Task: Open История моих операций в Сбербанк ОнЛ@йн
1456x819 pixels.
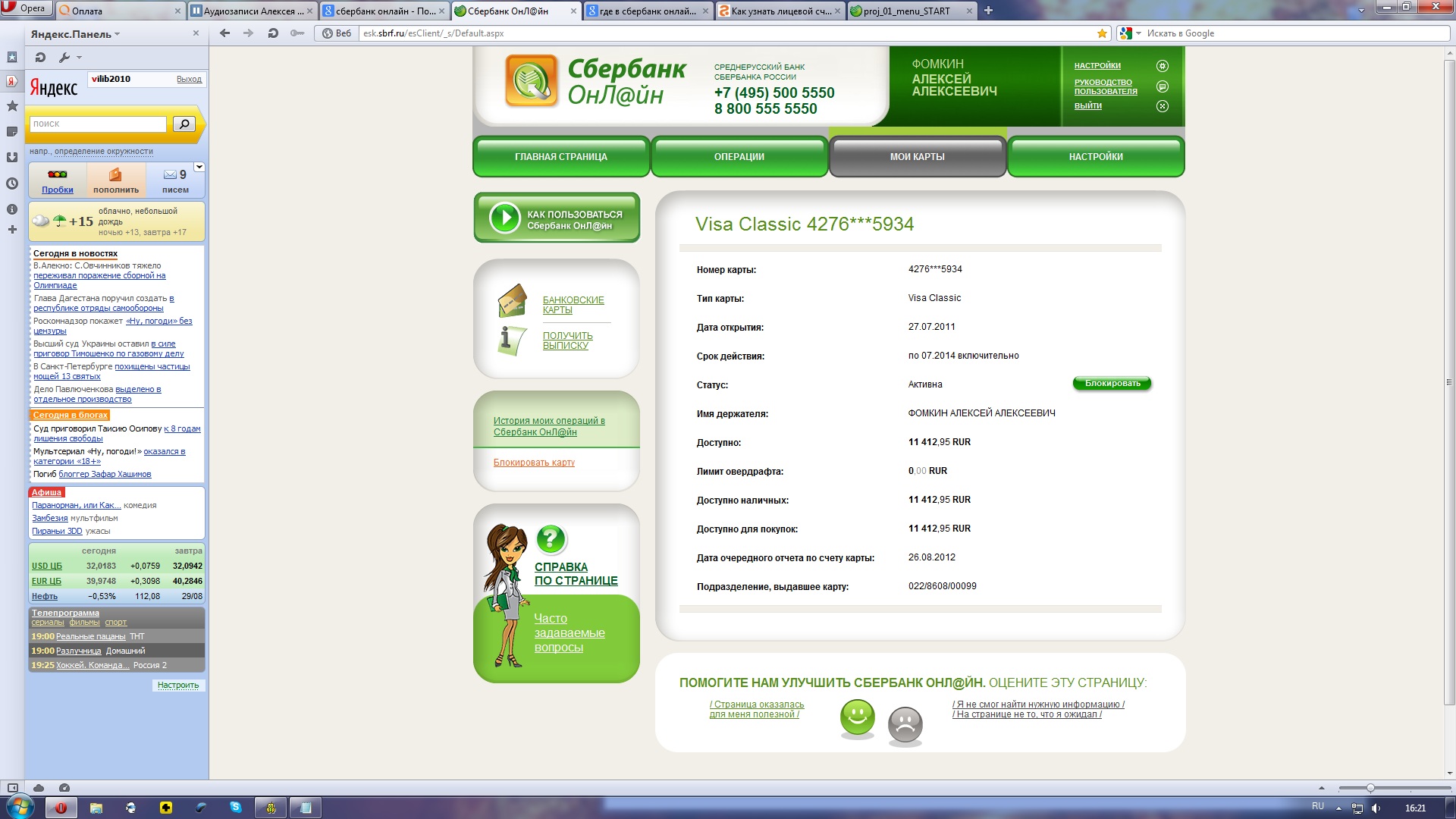Action: click(549, 426)
